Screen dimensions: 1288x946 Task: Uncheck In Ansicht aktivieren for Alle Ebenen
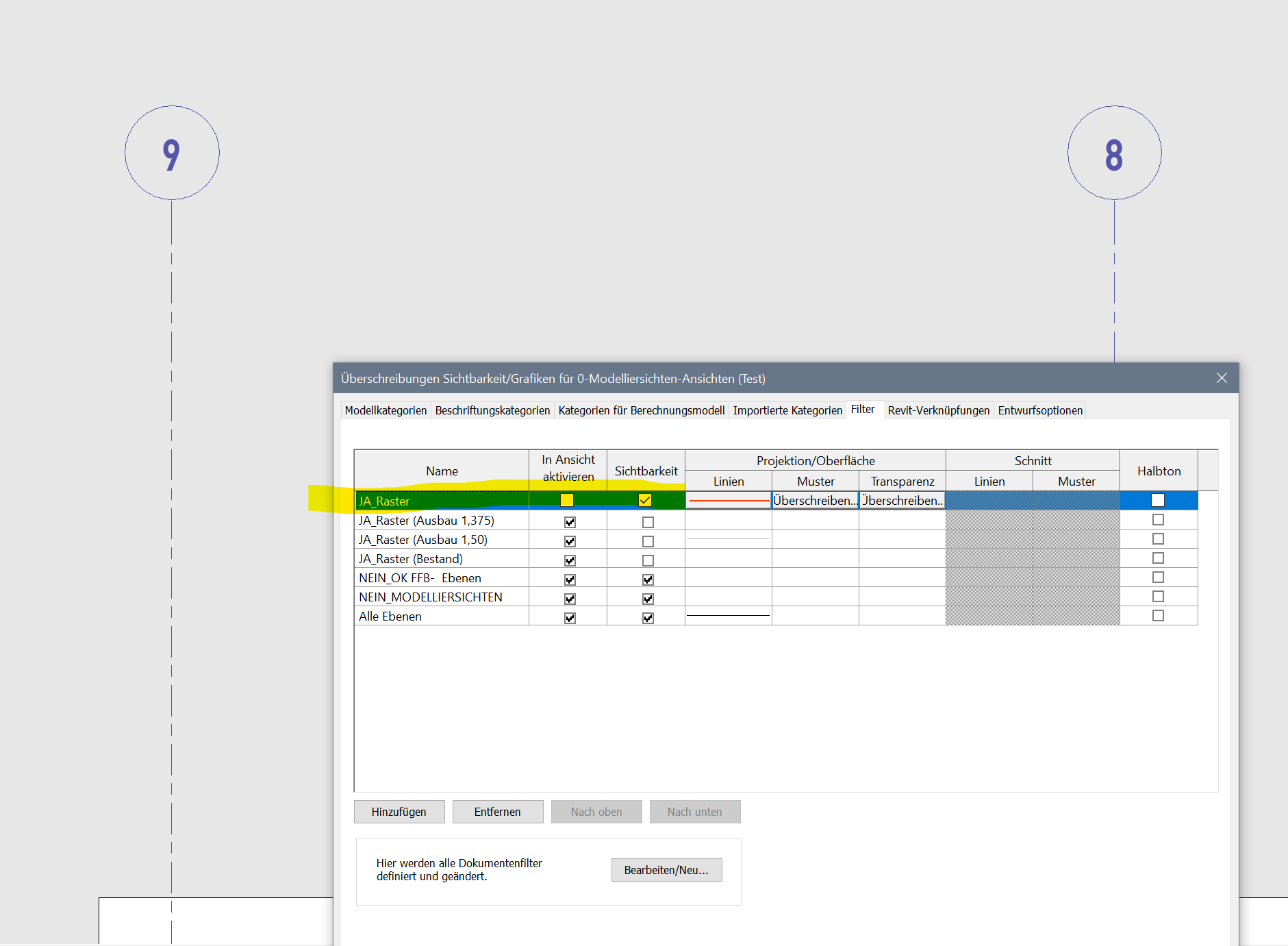[x=570, y=618]
